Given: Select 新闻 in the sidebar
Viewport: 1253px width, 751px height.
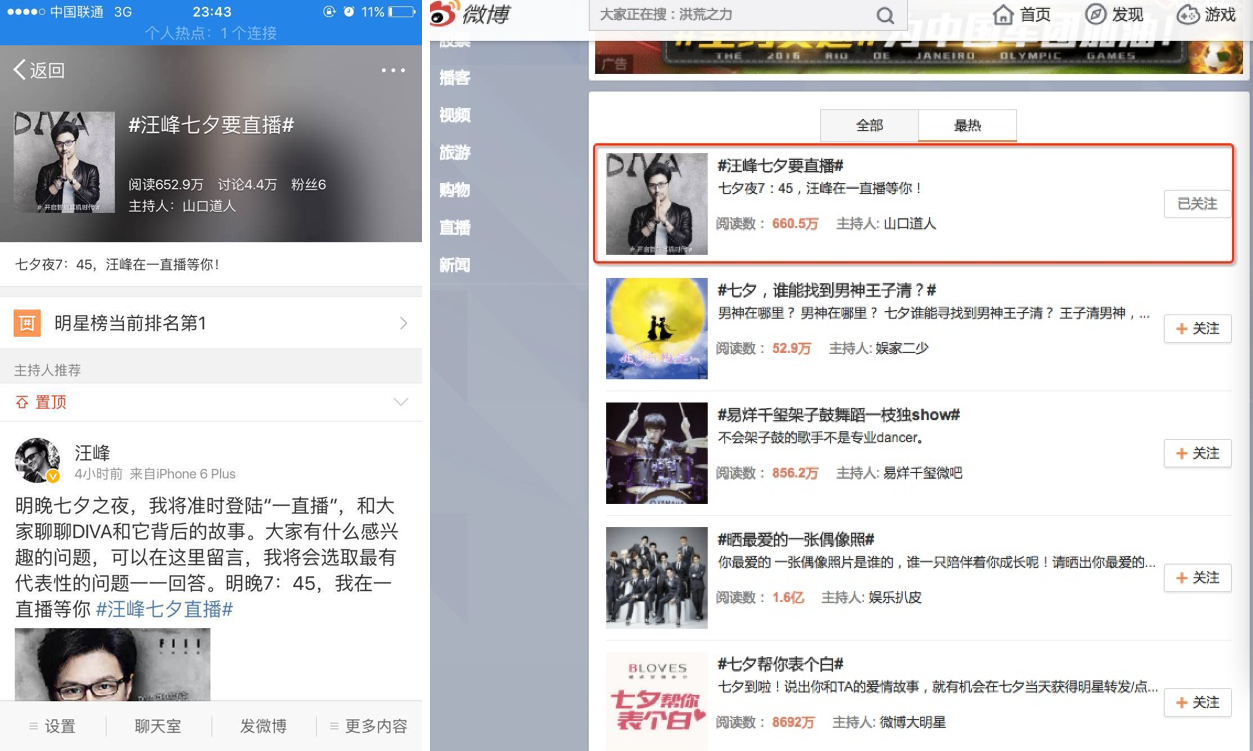Looking at the screenshot, I should tap(455, 265).
